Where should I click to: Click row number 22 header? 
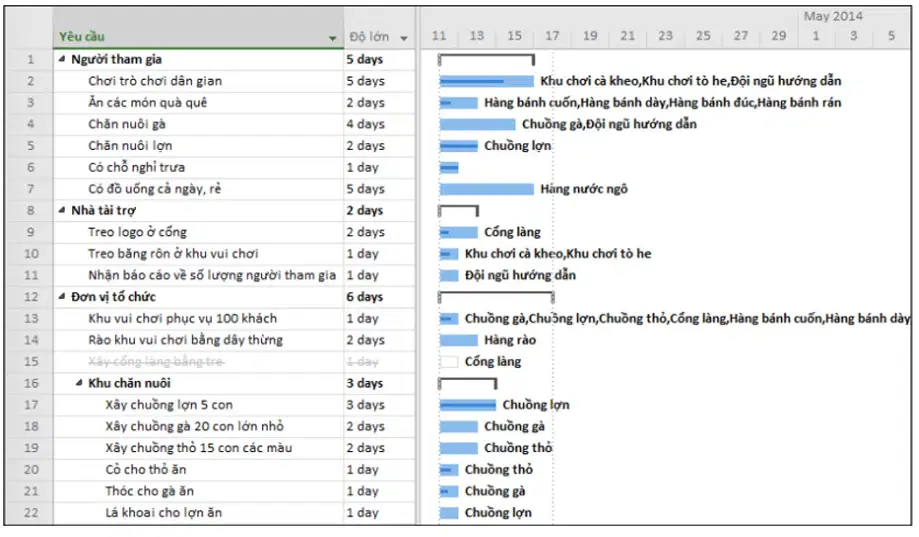point(30,513)
